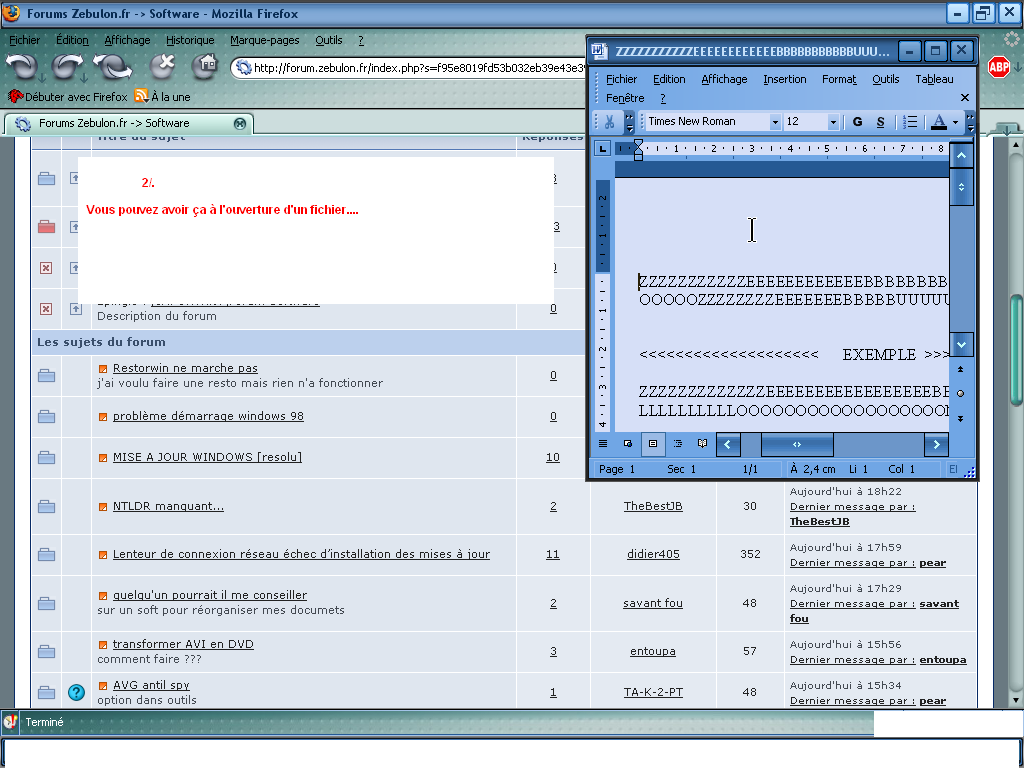Click the numbered list icon in Word
Image resolution: width=1024 pixels, height=768 pixels.
point(910,122)
